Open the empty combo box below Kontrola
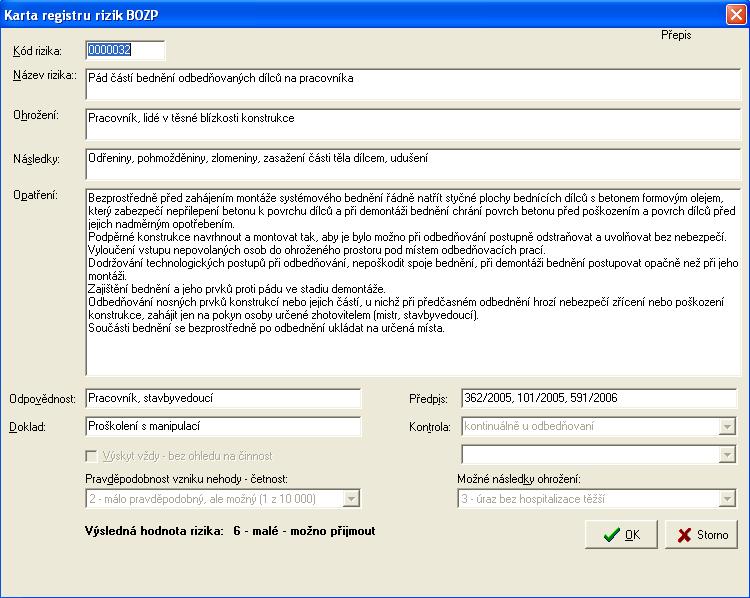The height and width of the screenshot is (598, 750). (x=727, y=454)
